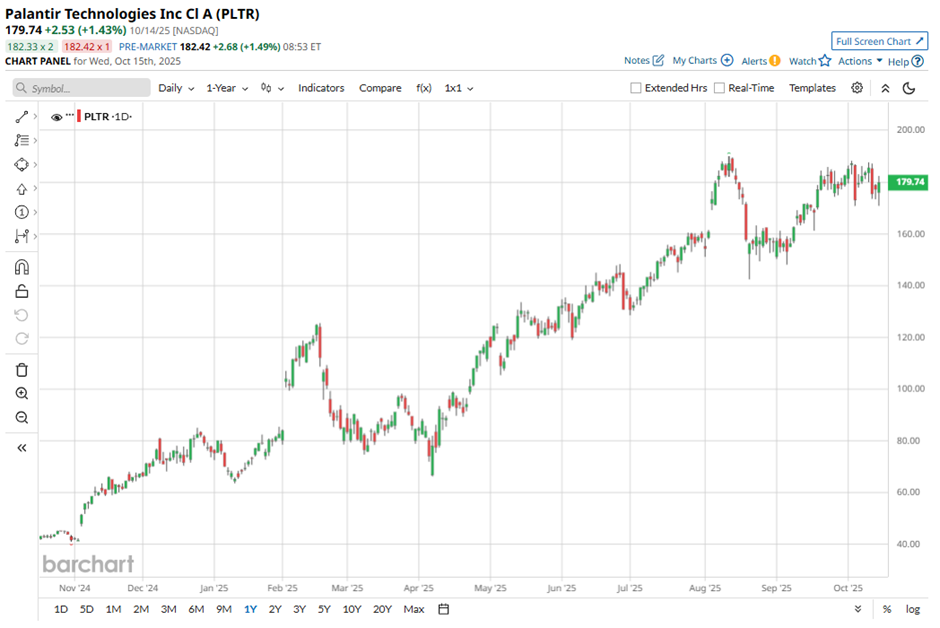The image size is (940, 628).
Task: Click the red PLTR series color swatch
Action: 79,116
